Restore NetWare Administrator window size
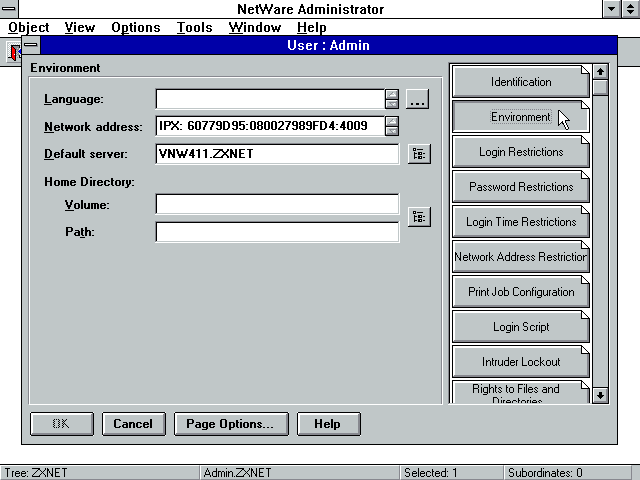 630,9
